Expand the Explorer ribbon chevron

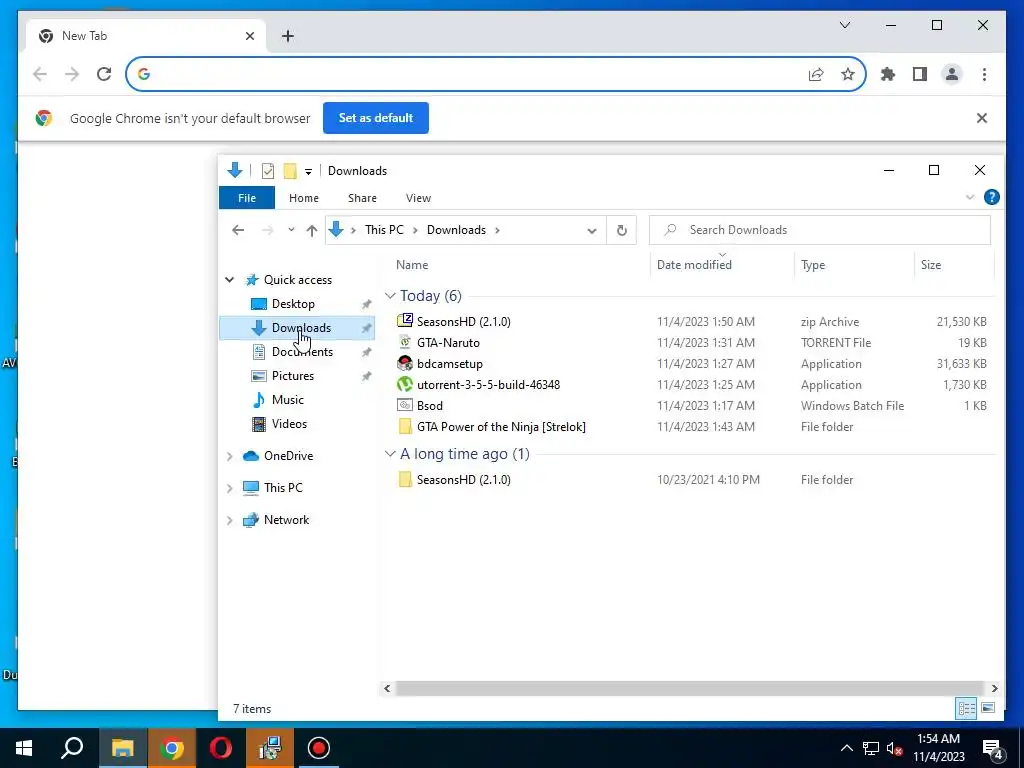coord(970,197)
